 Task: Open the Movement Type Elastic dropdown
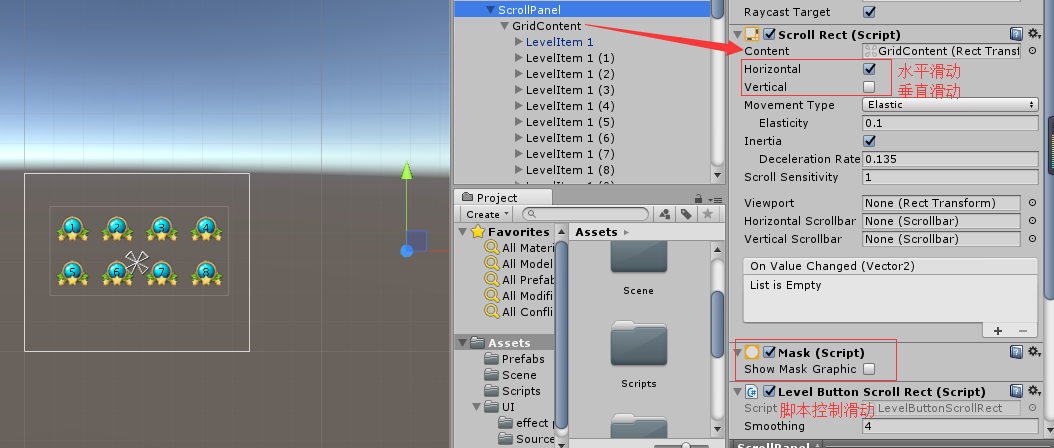click(950, 105)
